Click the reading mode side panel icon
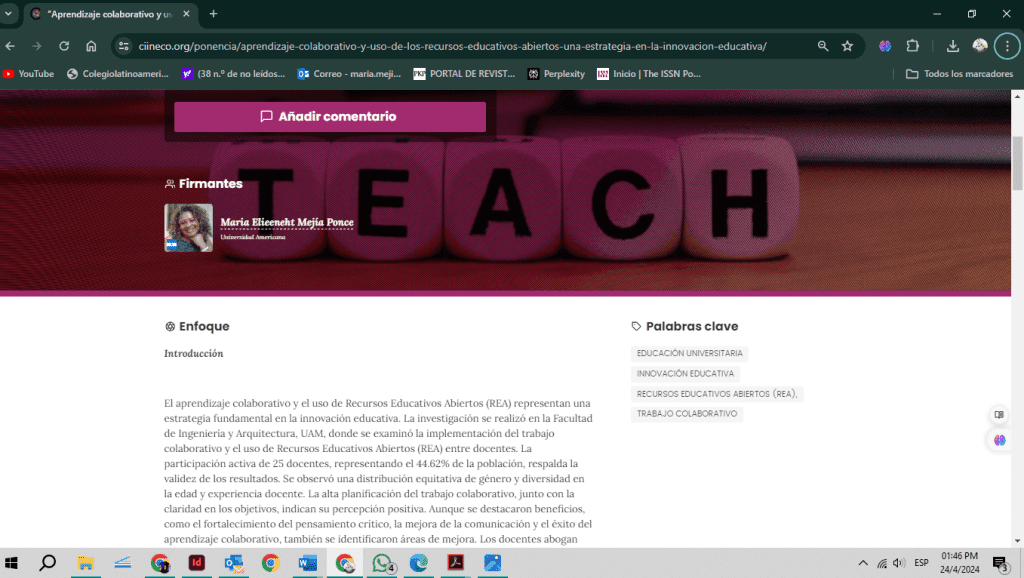1024x578 pixels. 999,414
